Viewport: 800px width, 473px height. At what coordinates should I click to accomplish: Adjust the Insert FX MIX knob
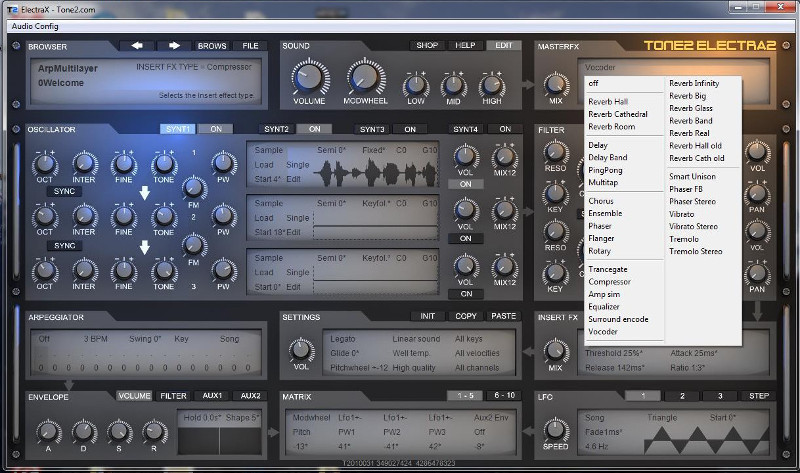[555, 351]
